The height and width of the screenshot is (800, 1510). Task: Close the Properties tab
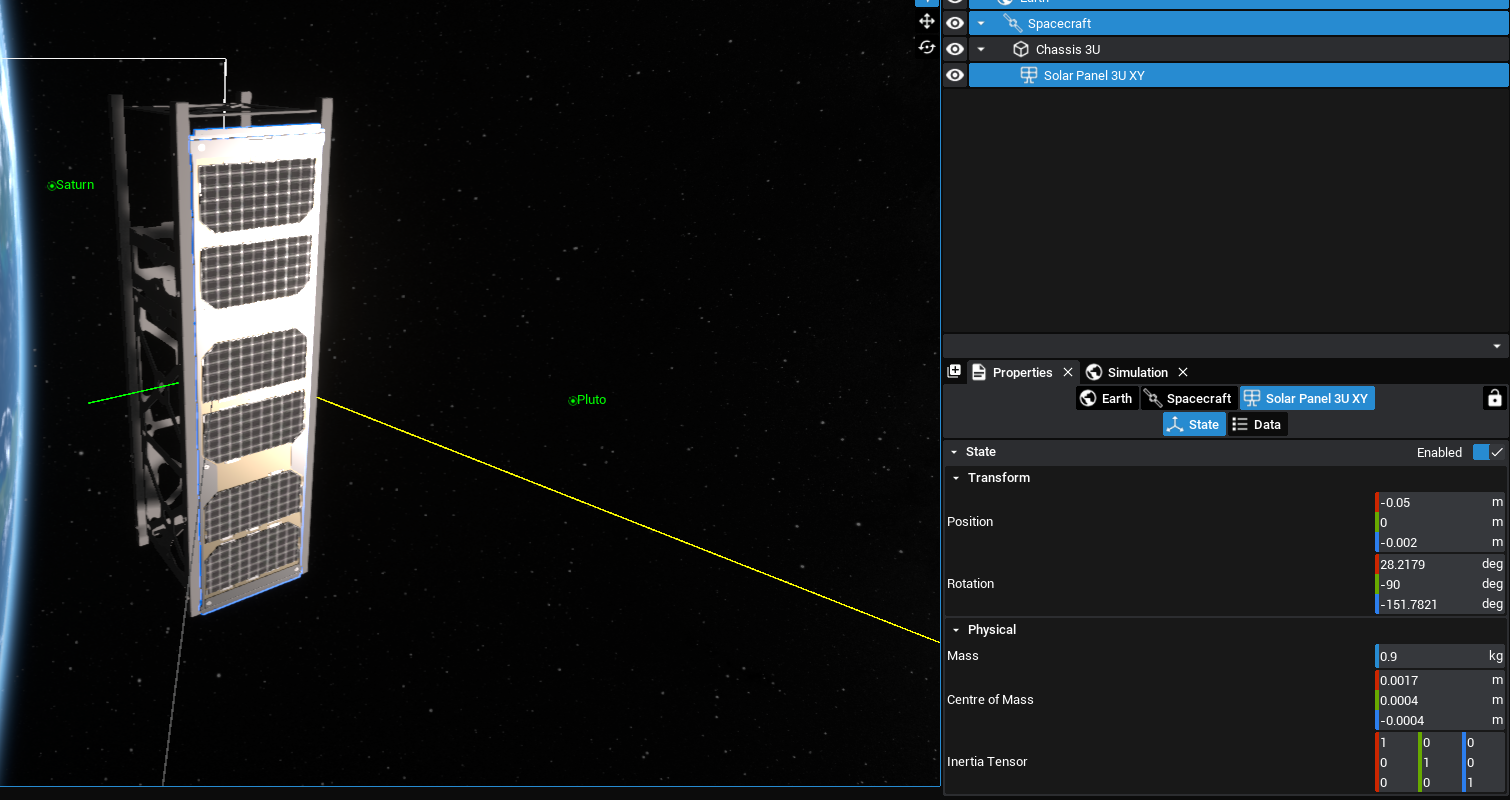1067,372
